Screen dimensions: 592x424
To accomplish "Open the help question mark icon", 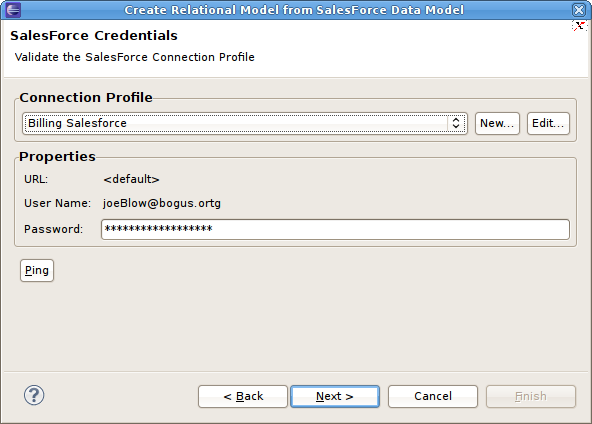I will click(x=34, y=395).
